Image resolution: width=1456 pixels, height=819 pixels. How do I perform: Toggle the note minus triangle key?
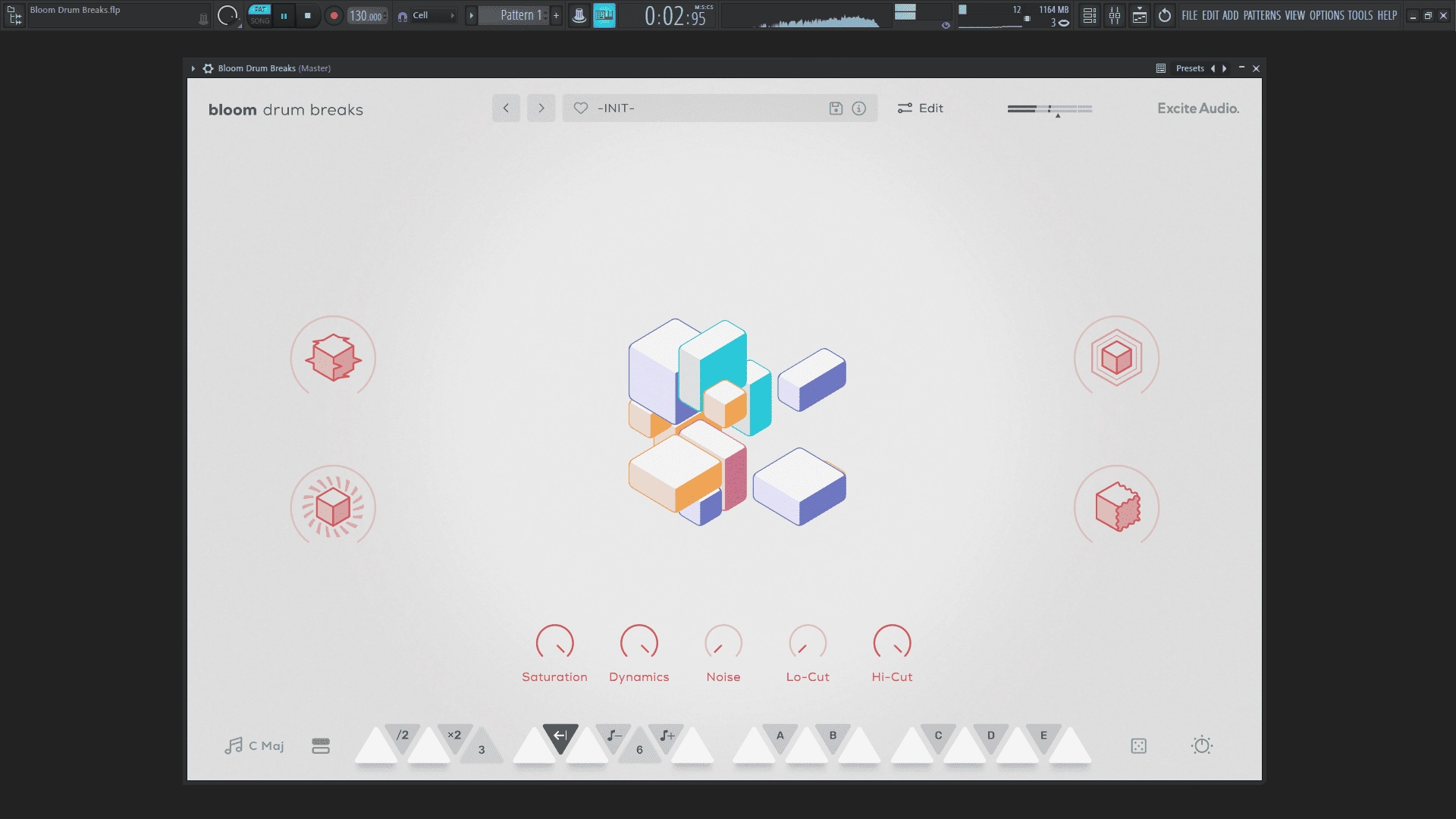click(x=613, y=737)
